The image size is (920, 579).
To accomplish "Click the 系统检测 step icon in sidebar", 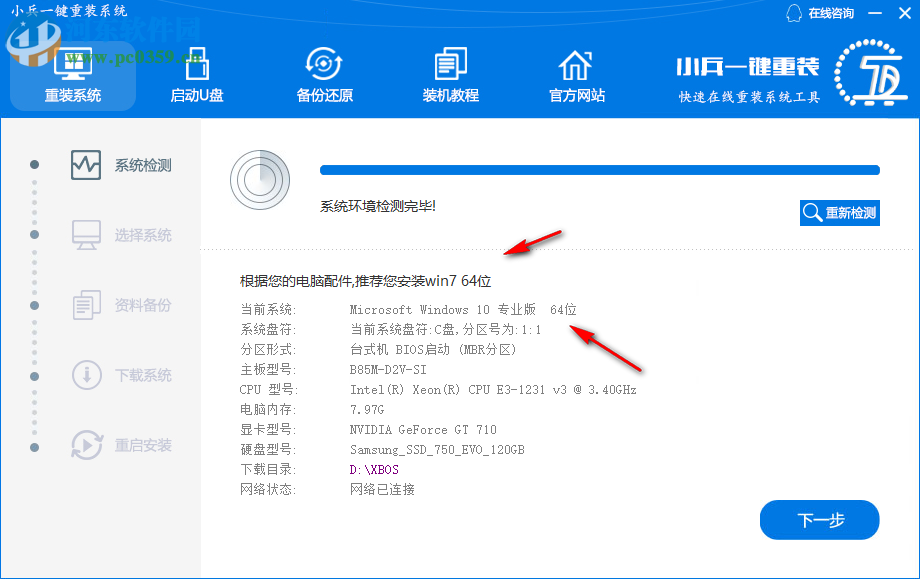I will (88, 164).
